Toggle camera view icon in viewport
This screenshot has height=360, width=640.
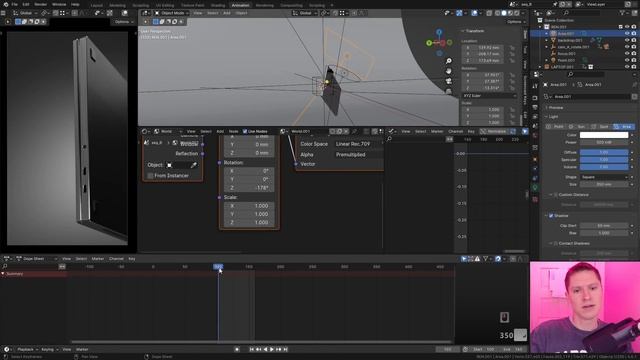(x=449, y=81)
